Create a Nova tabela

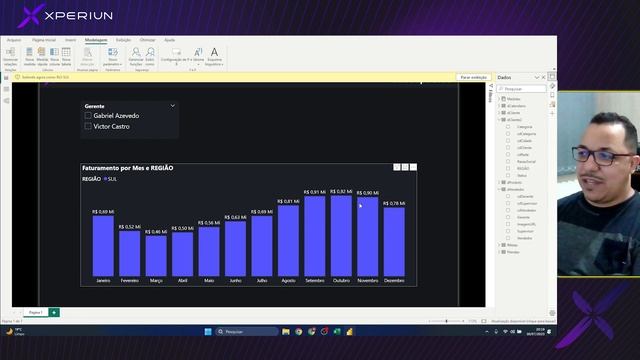click(x=66, y=56)
